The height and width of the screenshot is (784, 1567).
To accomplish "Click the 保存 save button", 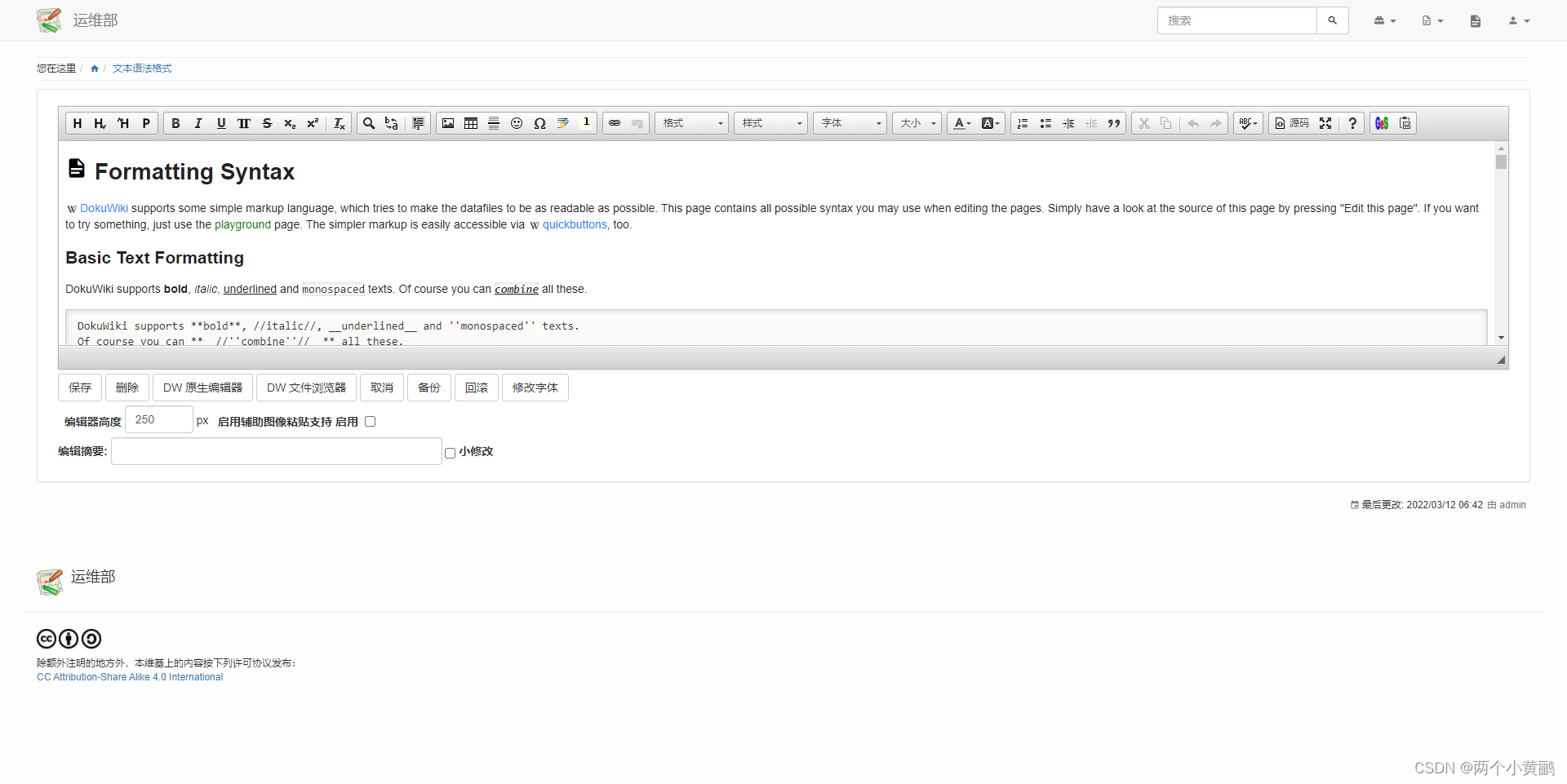I will [x=80, y=388].
